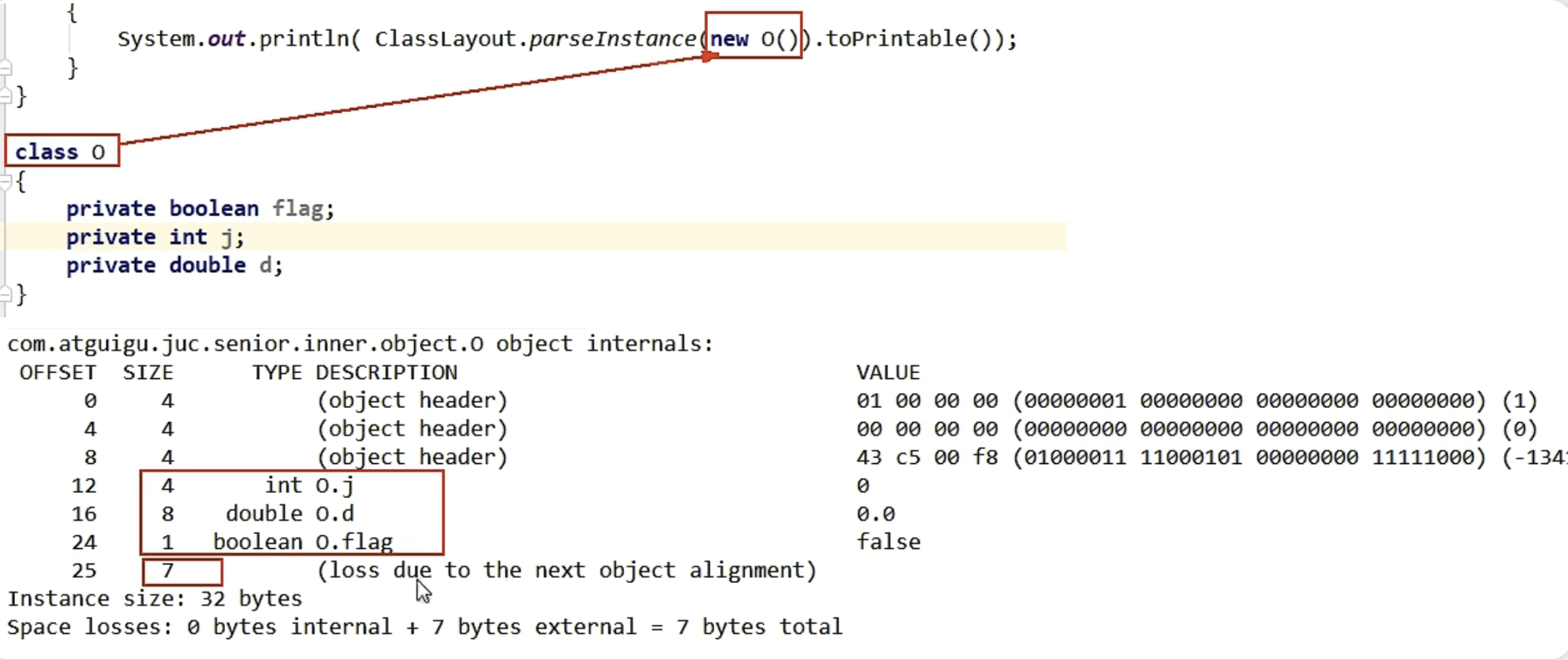Viewport: 1568px width, 660px height.
Task: Place cursor on 'private boolean flag' line
Action: click(x=199, y=209)
